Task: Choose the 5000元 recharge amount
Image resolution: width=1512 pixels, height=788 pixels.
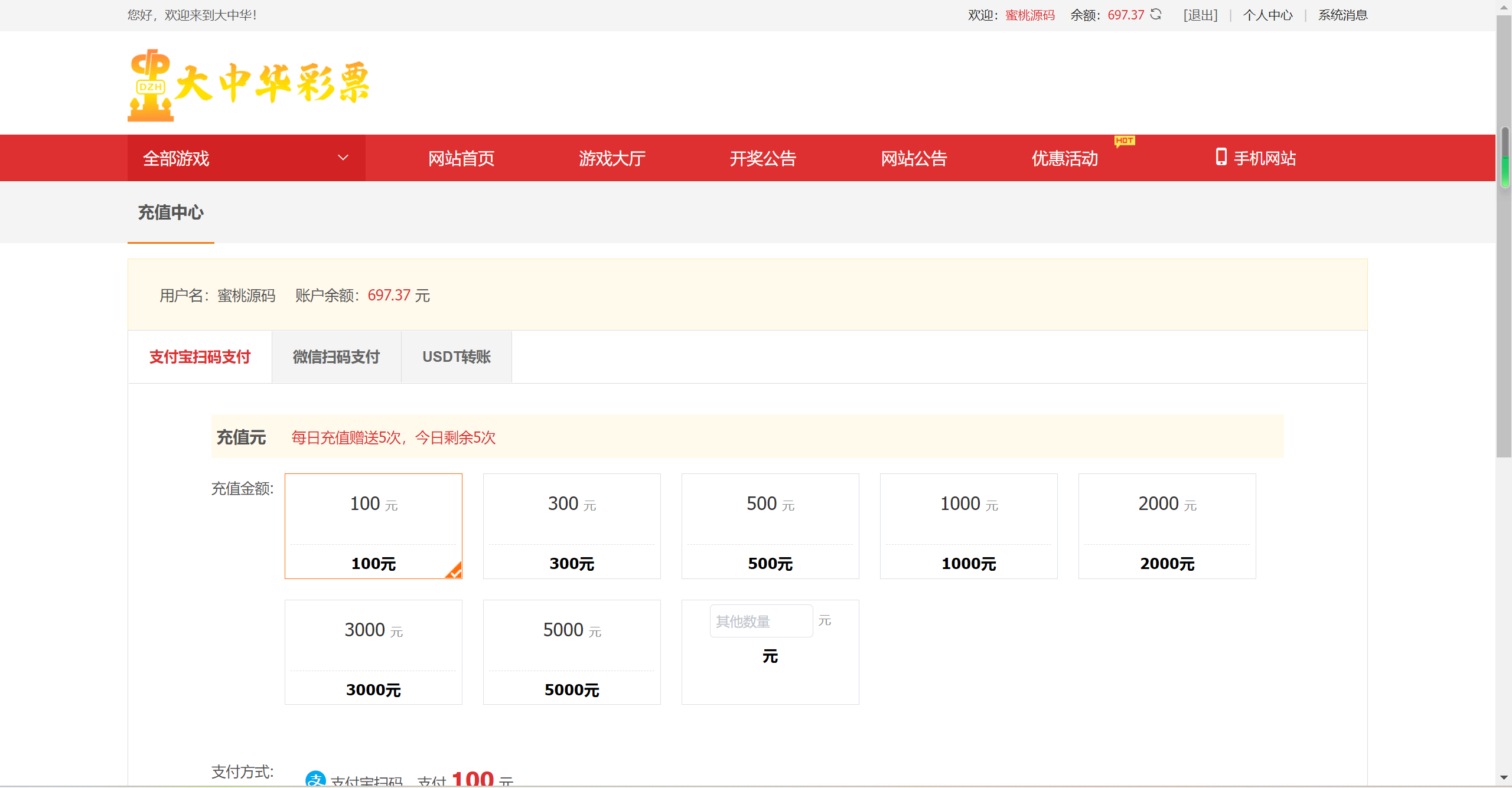Action: point(571,652)
